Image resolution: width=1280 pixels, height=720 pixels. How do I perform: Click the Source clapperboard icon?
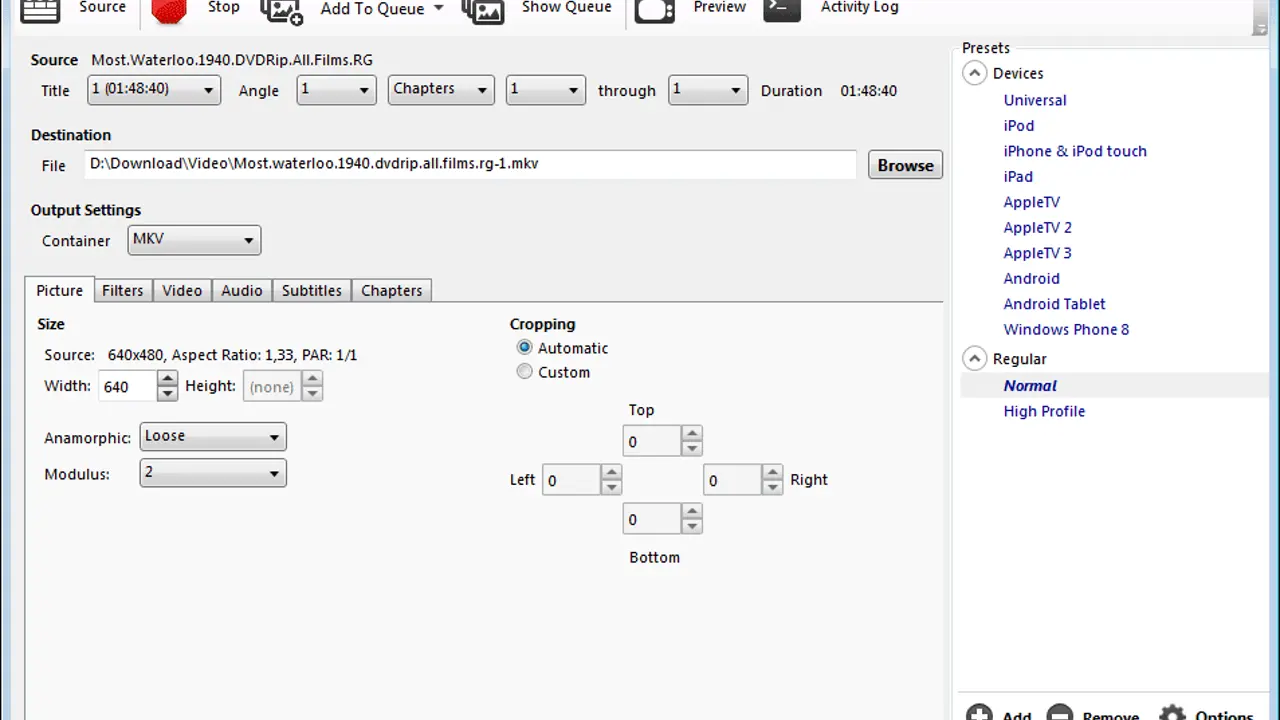click(x=40, y=10)
